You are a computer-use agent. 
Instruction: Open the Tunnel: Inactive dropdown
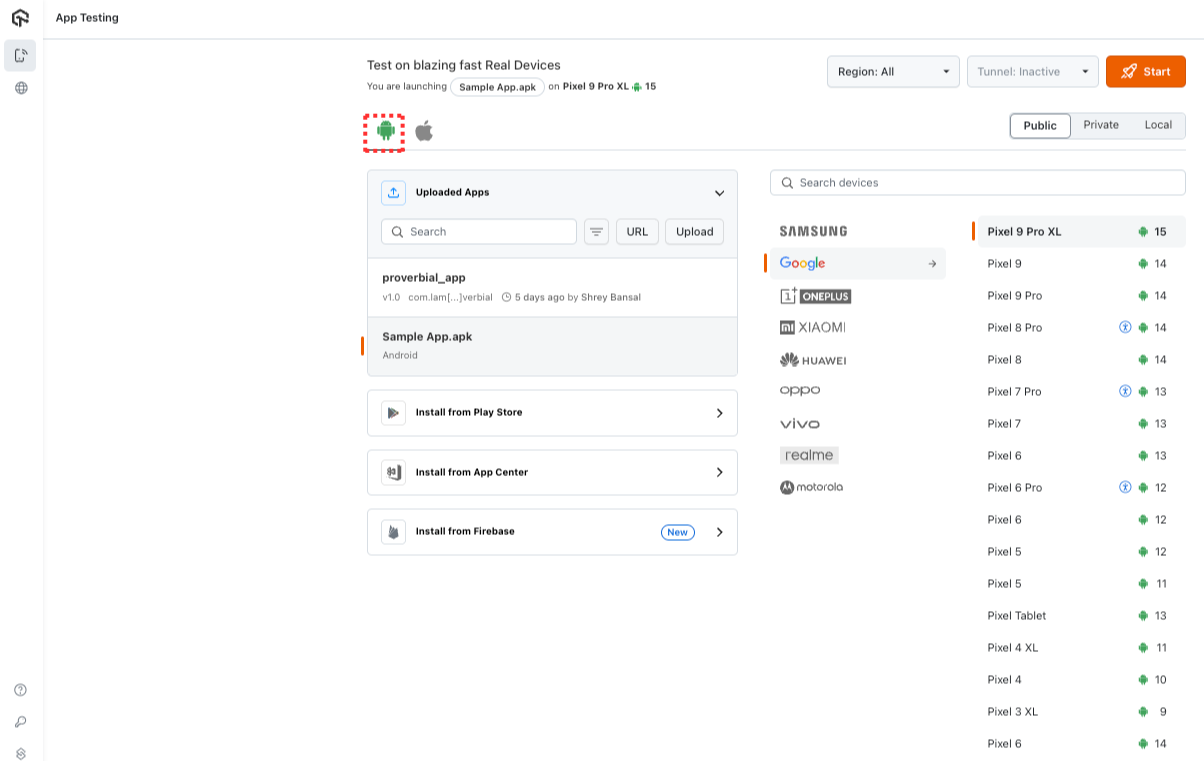coord(1032,71)
